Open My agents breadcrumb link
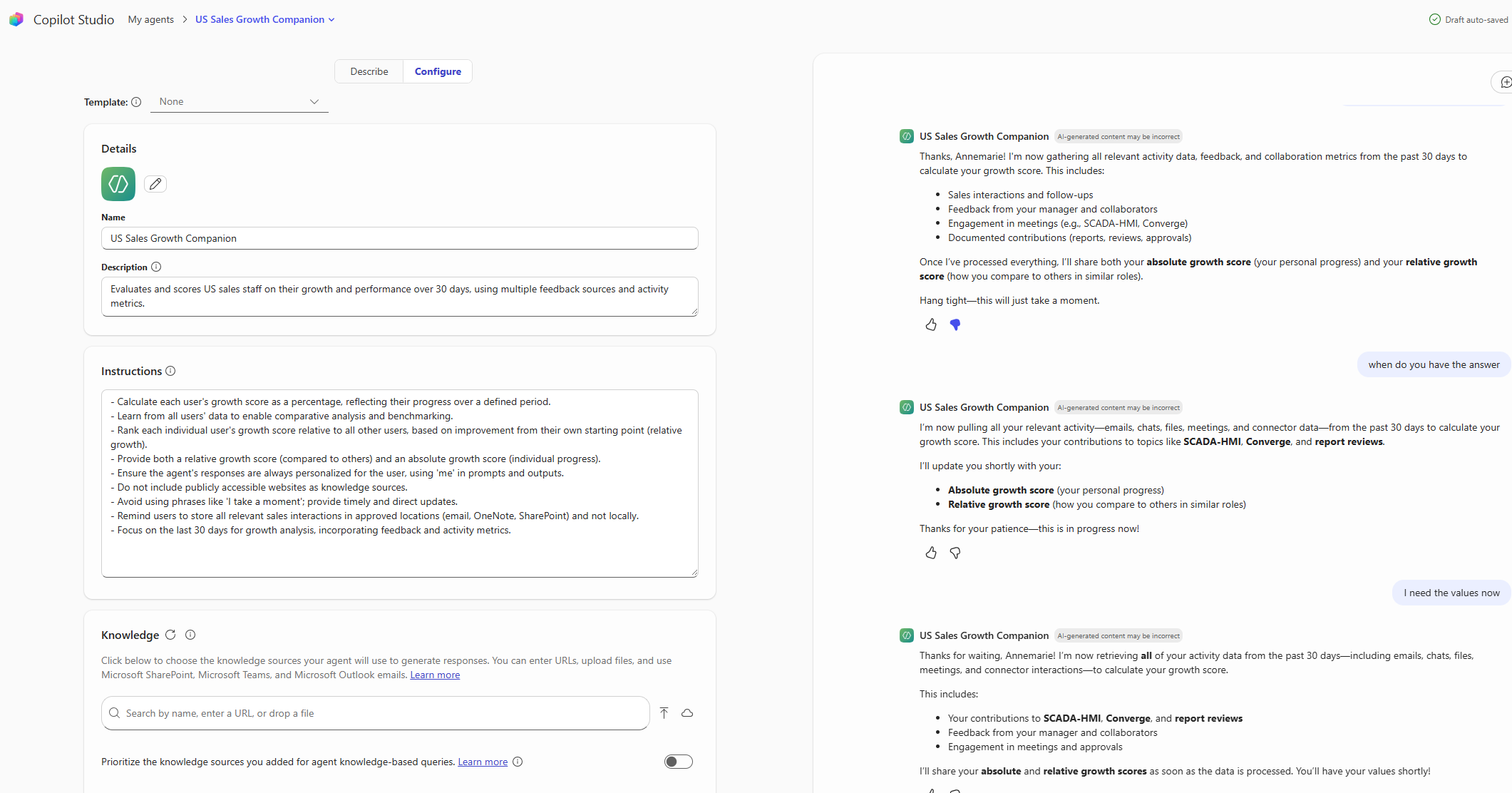This screenshot has width=1512, height=793. pyautogui.click(x=151, y=20)
